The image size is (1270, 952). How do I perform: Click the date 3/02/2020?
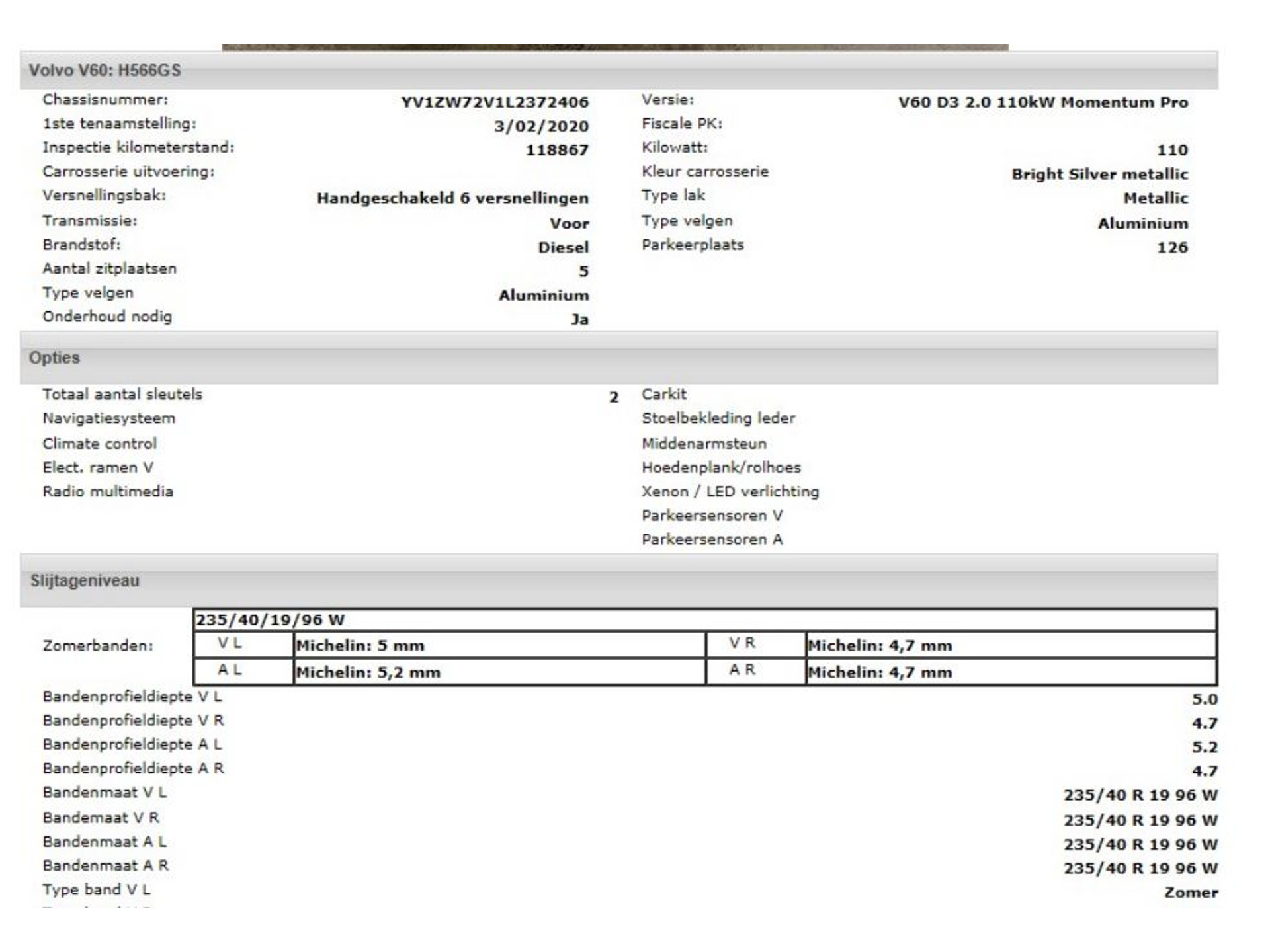(x=541, y=126)
